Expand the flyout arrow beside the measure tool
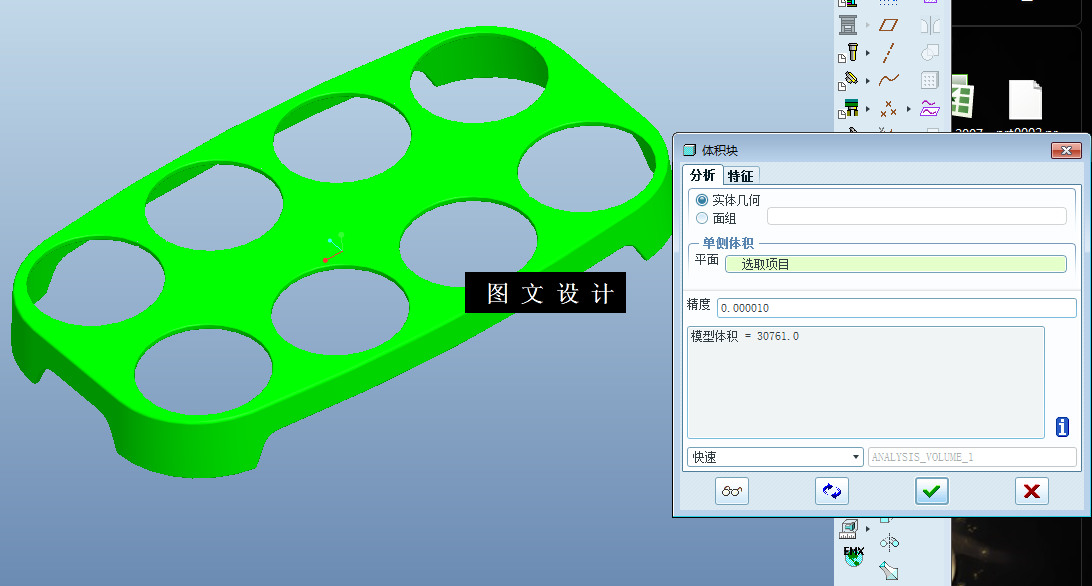Viewport: 1092px width, 586px height. (868, 529)
